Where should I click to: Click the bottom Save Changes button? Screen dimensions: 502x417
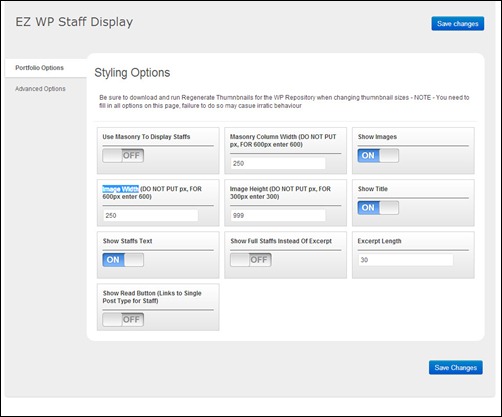tap(456, 367)
